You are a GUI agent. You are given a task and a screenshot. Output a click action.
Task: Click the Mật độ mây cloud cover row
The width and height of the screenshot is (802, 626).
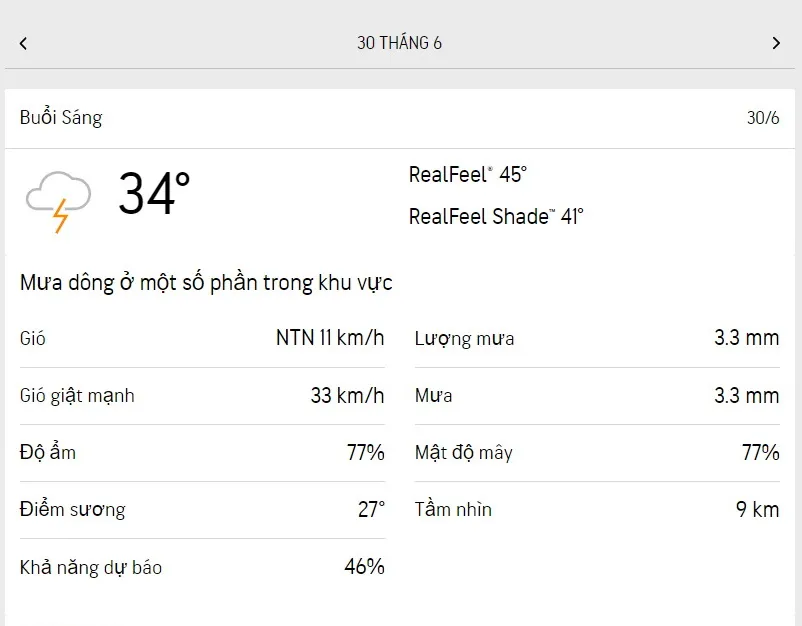coord(596,452)
